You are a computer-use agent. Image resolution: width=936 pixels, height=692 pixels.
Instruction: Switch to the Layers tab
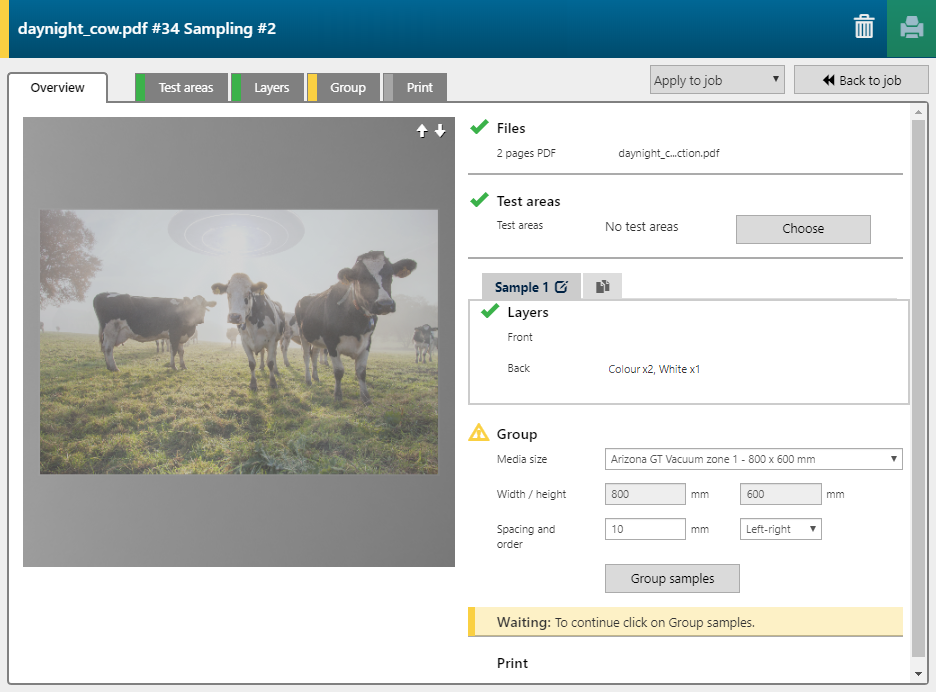point(267,88)
